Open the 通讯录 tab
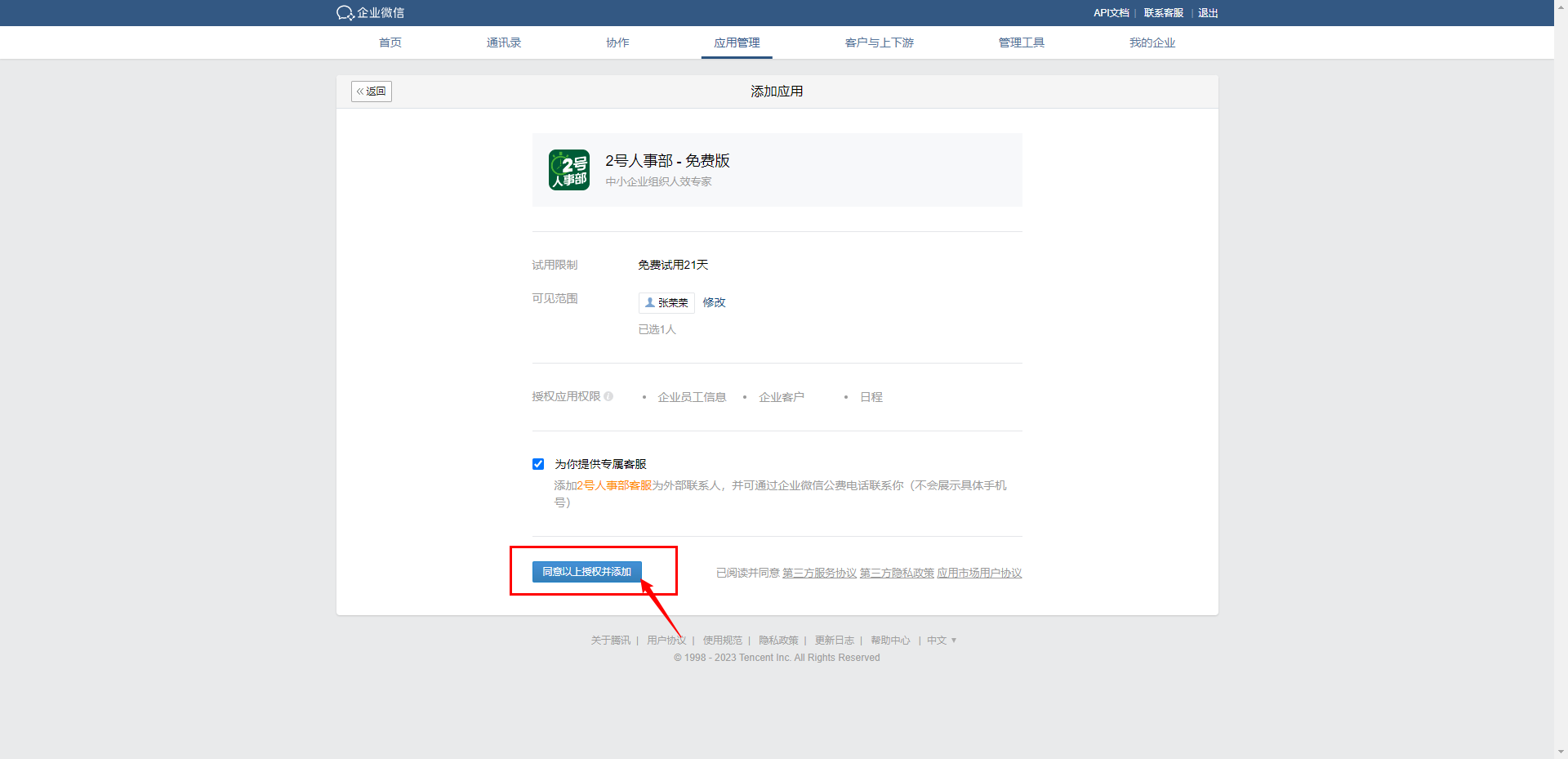 pyautogui.click(x=504, y=42)
